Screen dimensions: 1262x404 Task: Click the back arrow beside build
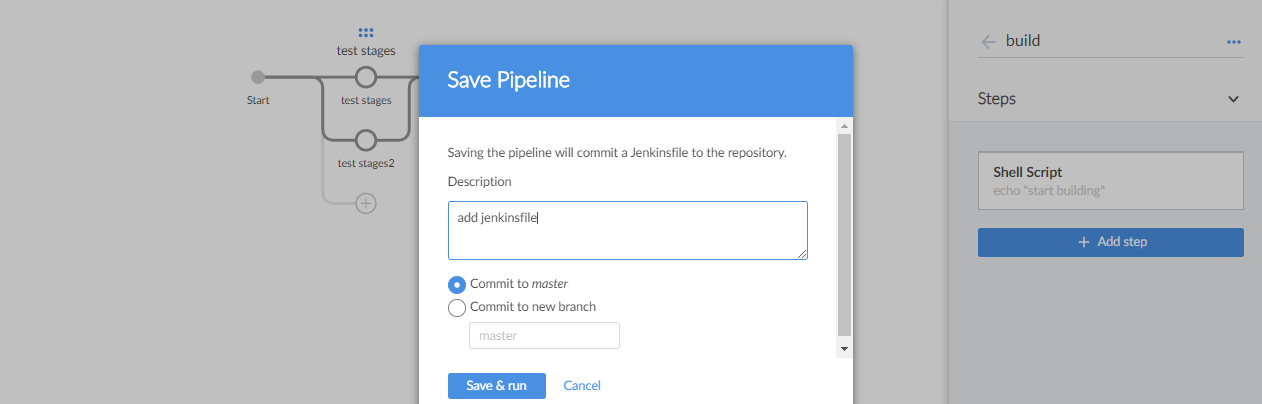tap(989, 42)
